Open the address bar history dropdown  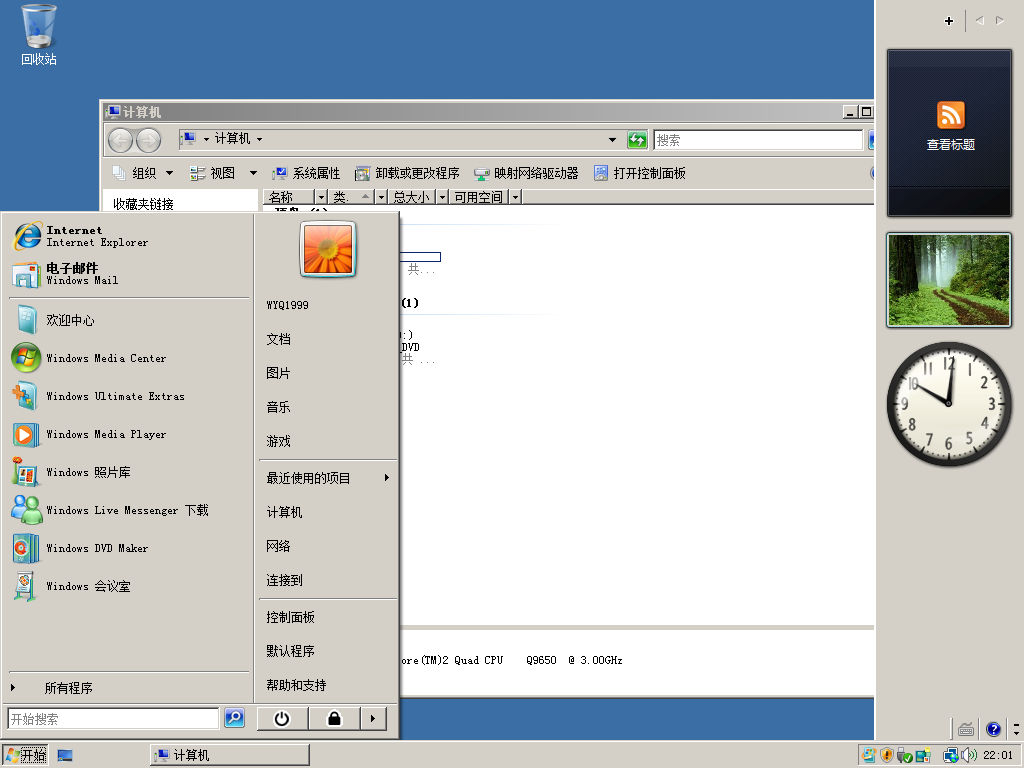coord(612,139)
